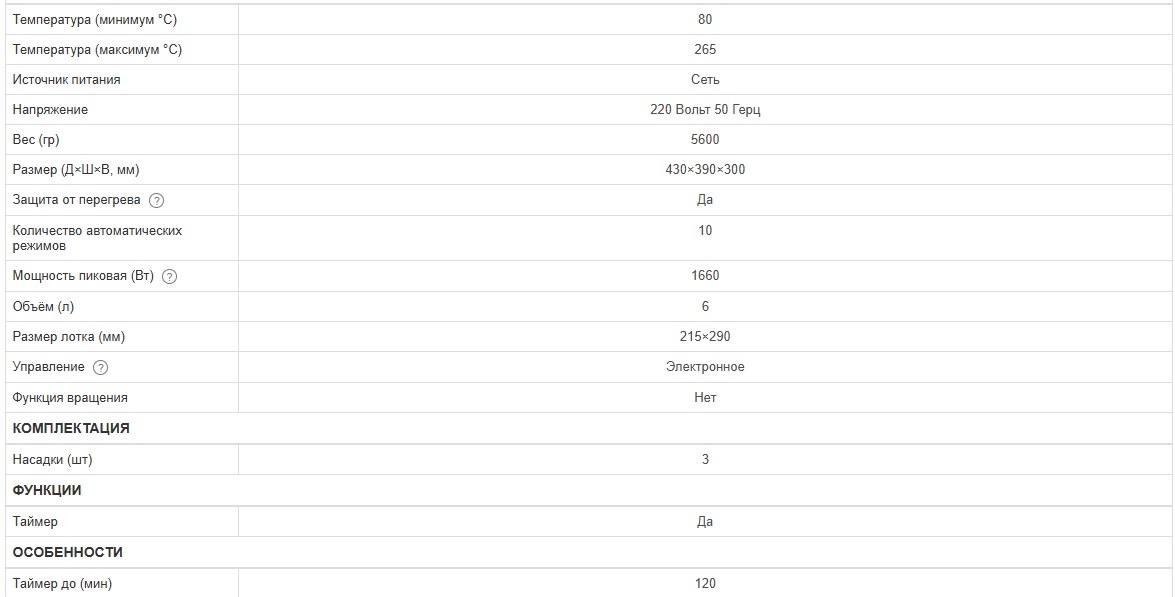Click the Насадки (шт) label
This screenshot has width=1175, height=597.
point(53,459)
